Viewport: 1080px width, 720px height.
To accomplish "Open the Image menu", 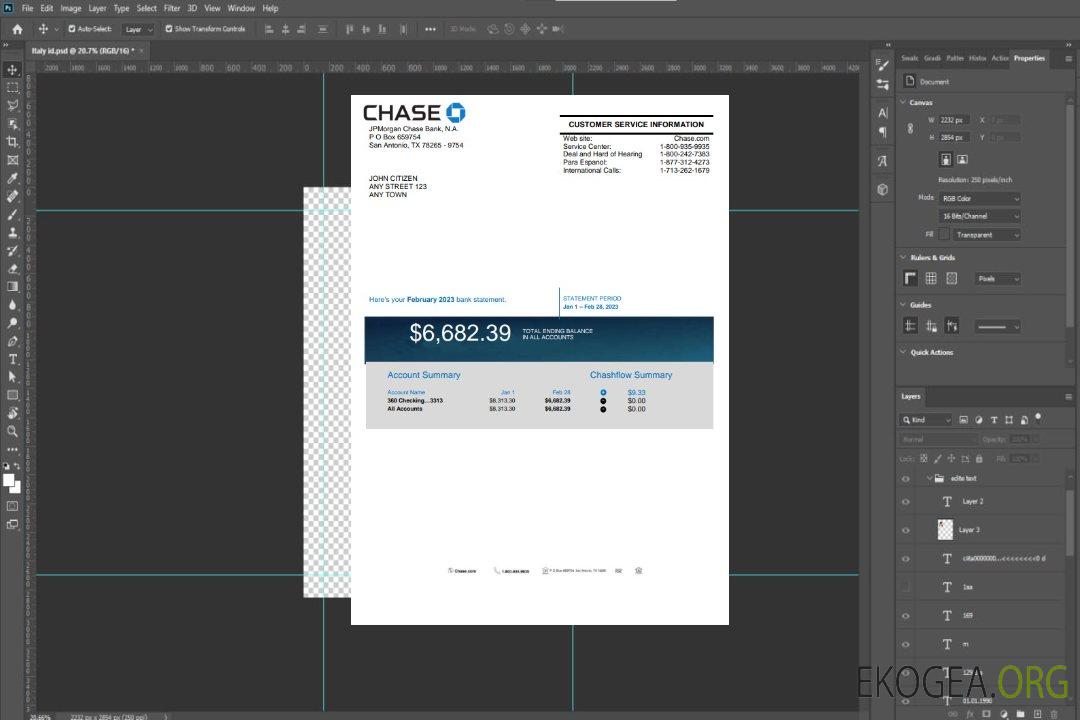I will (70, 8).
